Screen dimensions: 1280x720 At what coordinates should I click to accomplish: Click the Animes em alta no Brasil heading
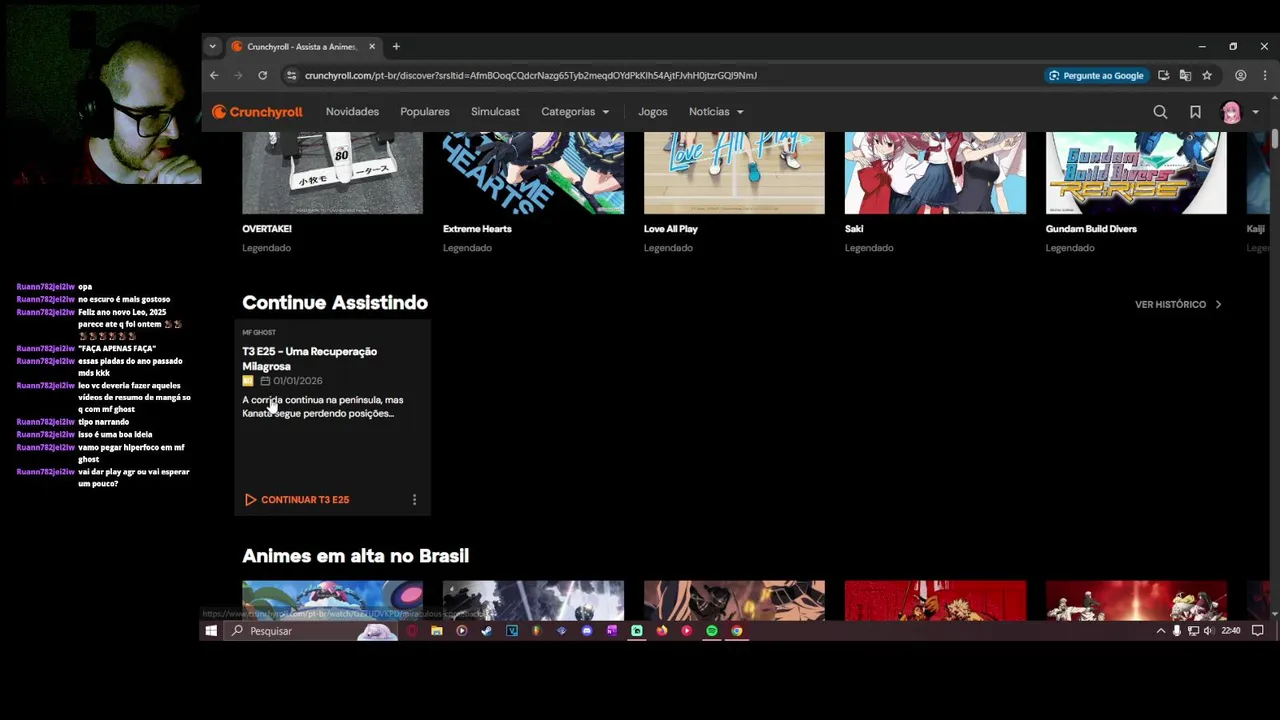coord(355,556)
